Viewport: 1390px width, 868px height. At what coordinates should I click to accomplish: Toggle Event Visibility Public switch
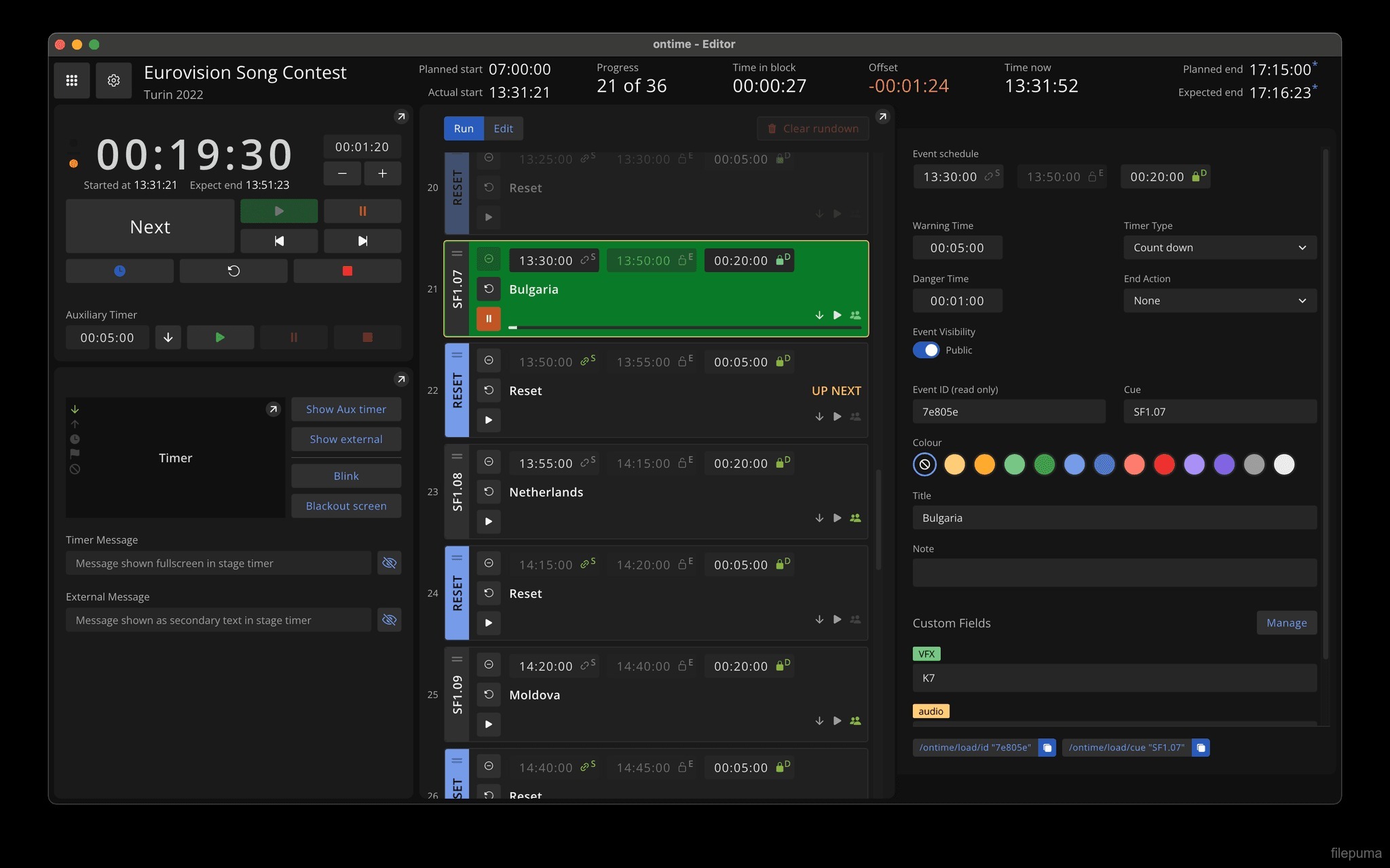(926, 350)
